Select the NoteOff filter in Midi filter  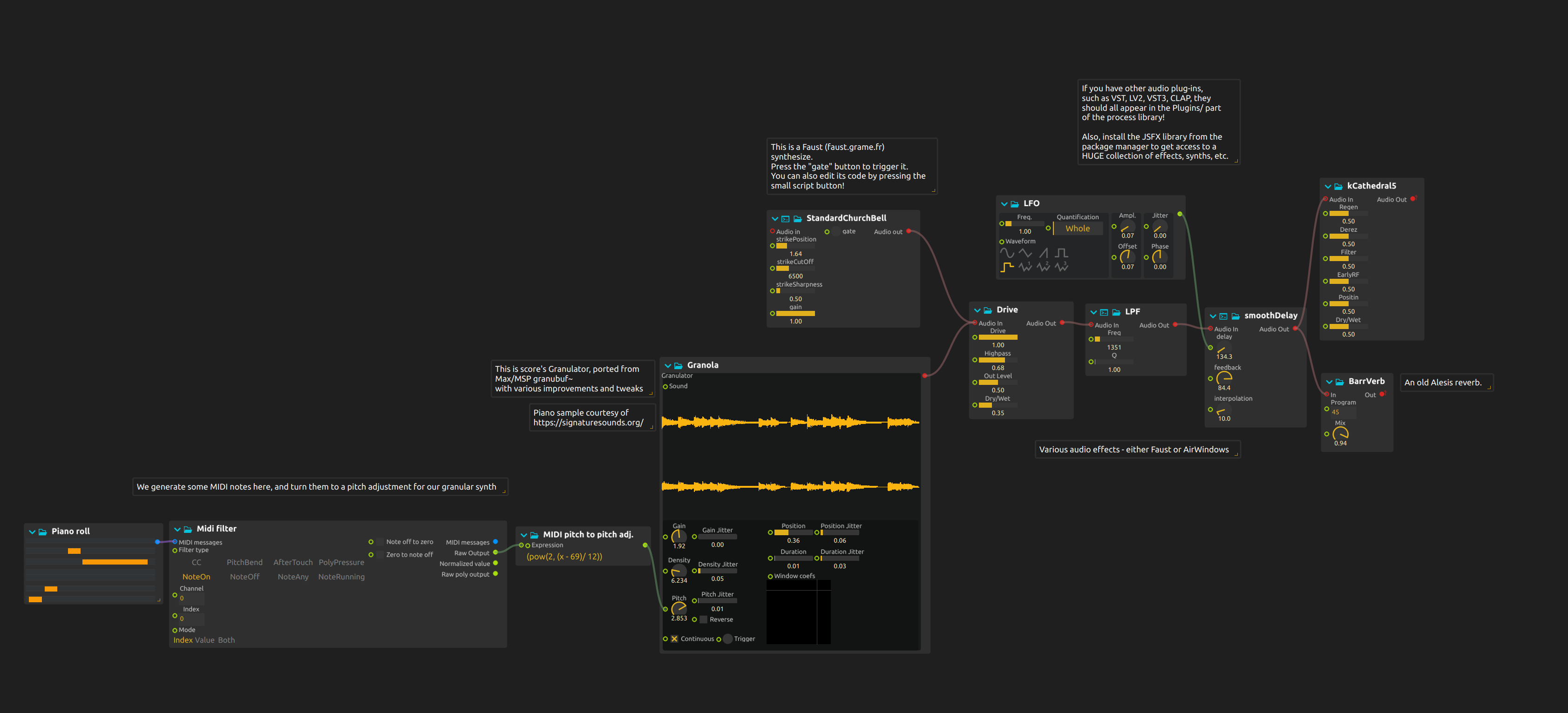click(244, 577)
